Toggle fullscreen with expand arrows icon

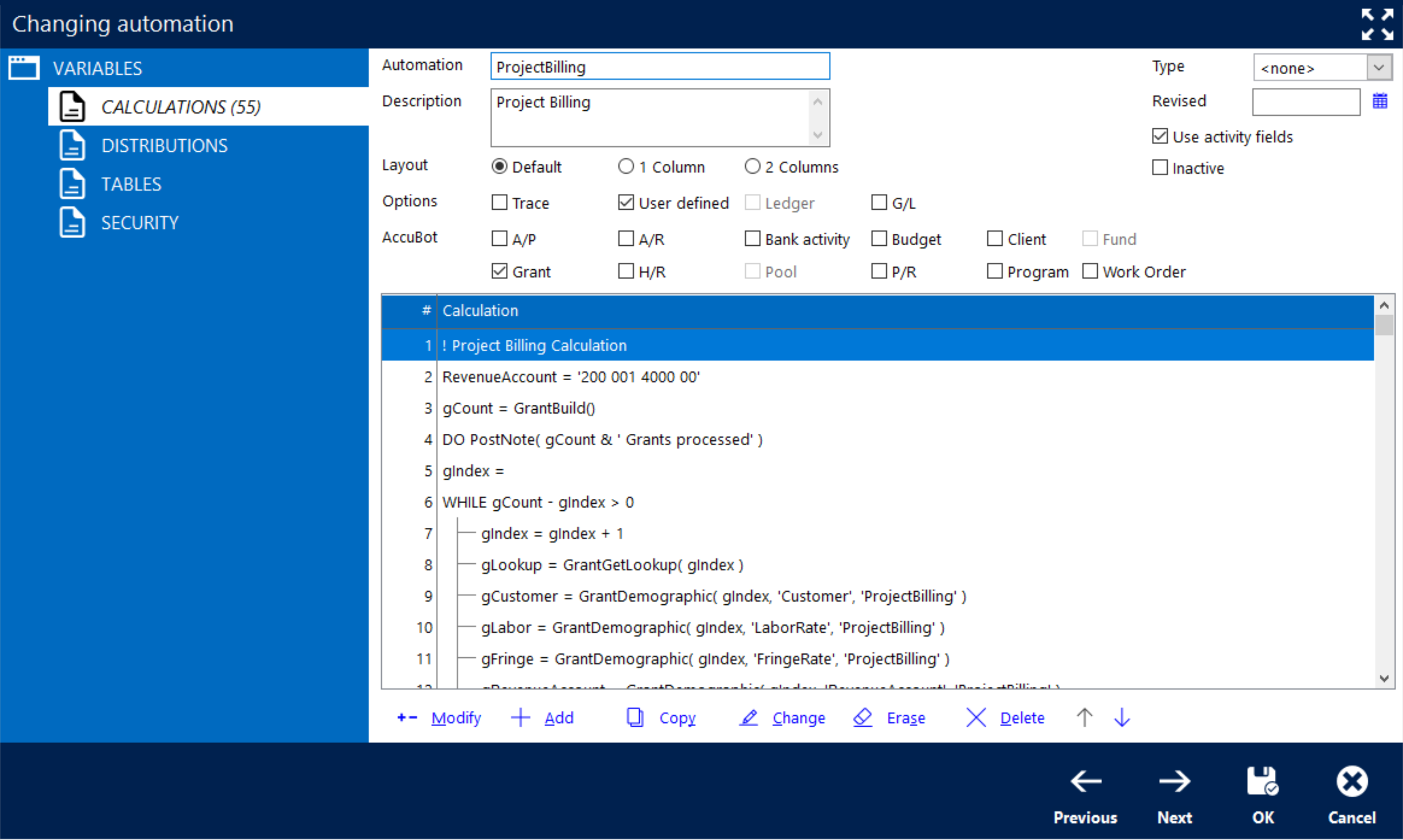coord(1377,25)
